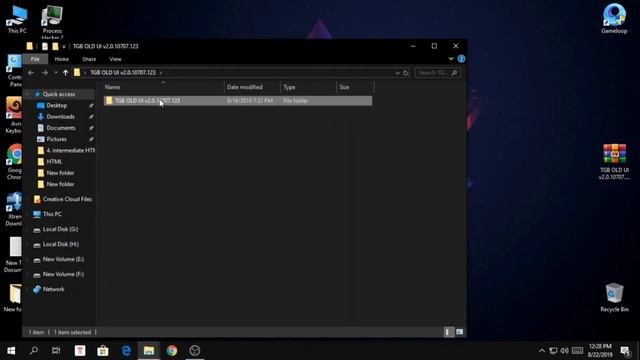Select the Process Hacker 2 desktop icon
This screenshot has height=360, width=640.
tap(52, 22)
